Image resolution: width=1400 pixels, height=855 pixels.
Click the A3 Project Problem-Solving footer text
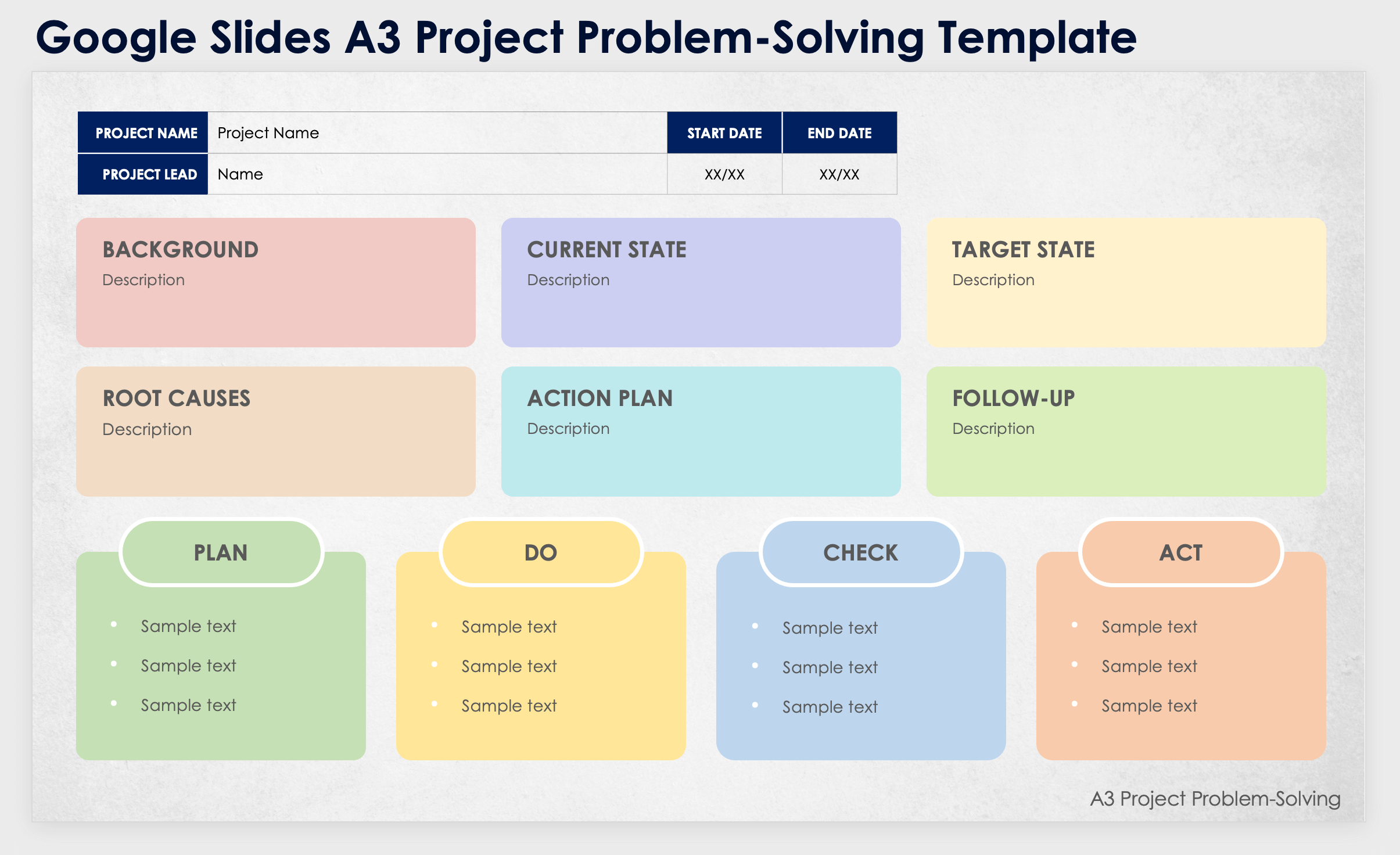(x=1215, y=799)
